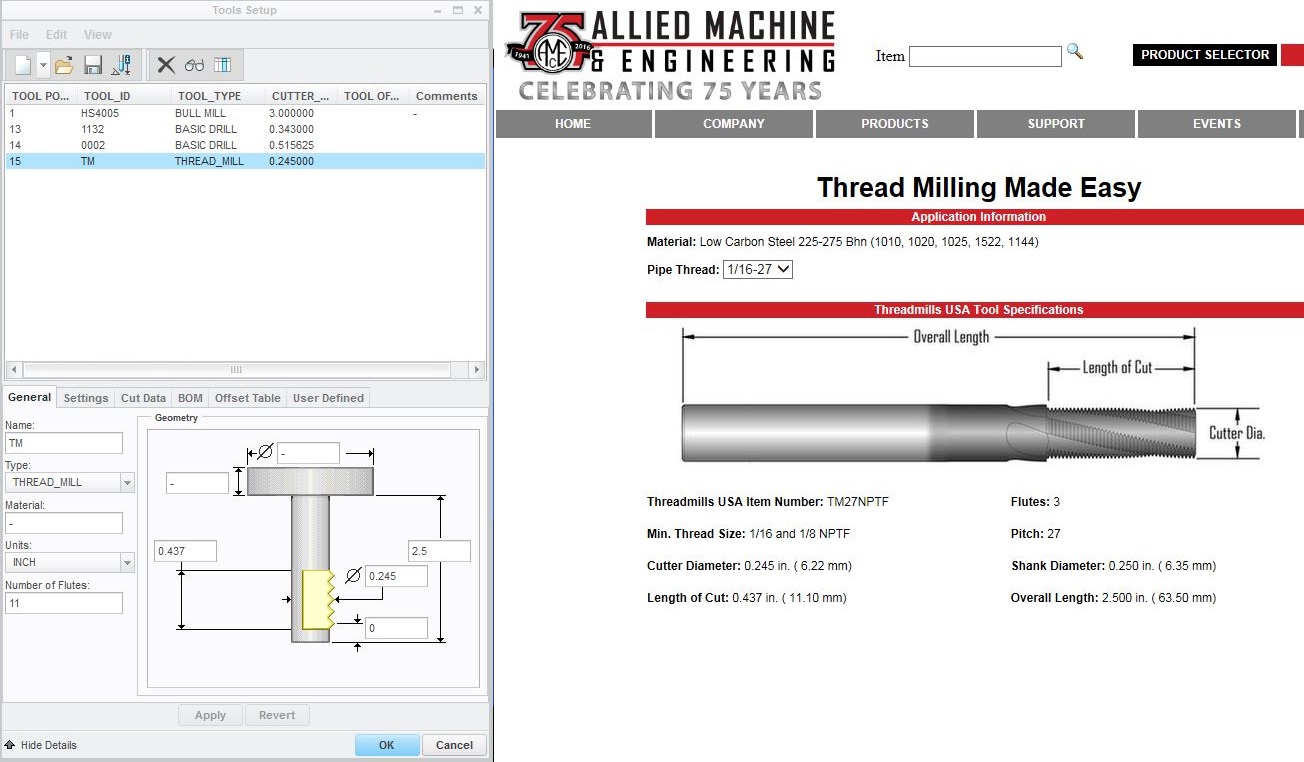Image resolution: width=1304 pixels, height=762 pixels.
Task: Switch to the User Defined tab
Action: 328,398
